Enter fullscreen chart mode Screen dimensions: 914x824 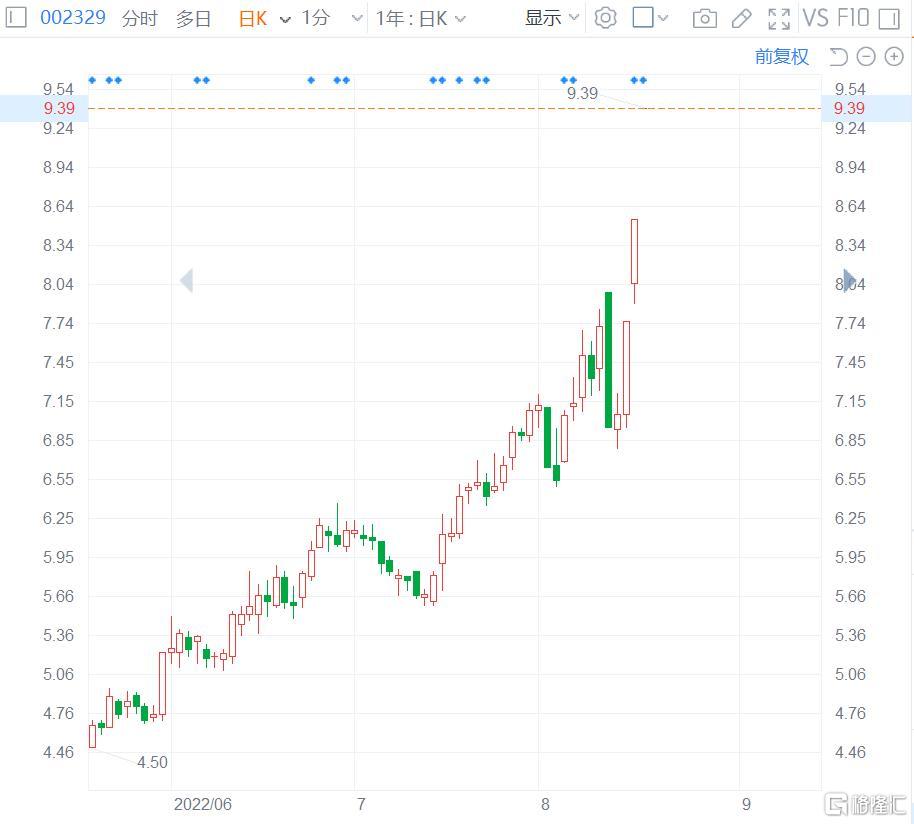point(779,19)
